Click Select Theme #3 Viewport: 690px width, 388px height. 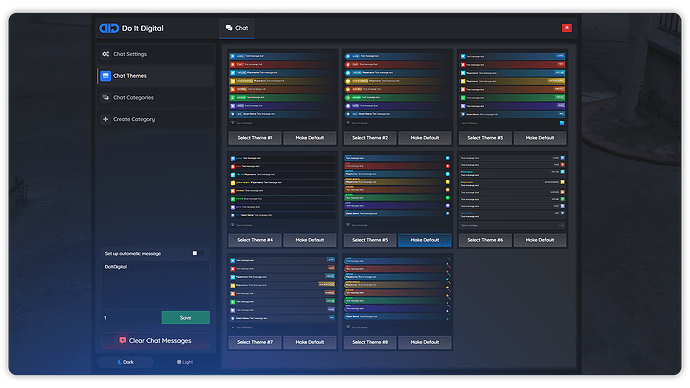[485, 138]
